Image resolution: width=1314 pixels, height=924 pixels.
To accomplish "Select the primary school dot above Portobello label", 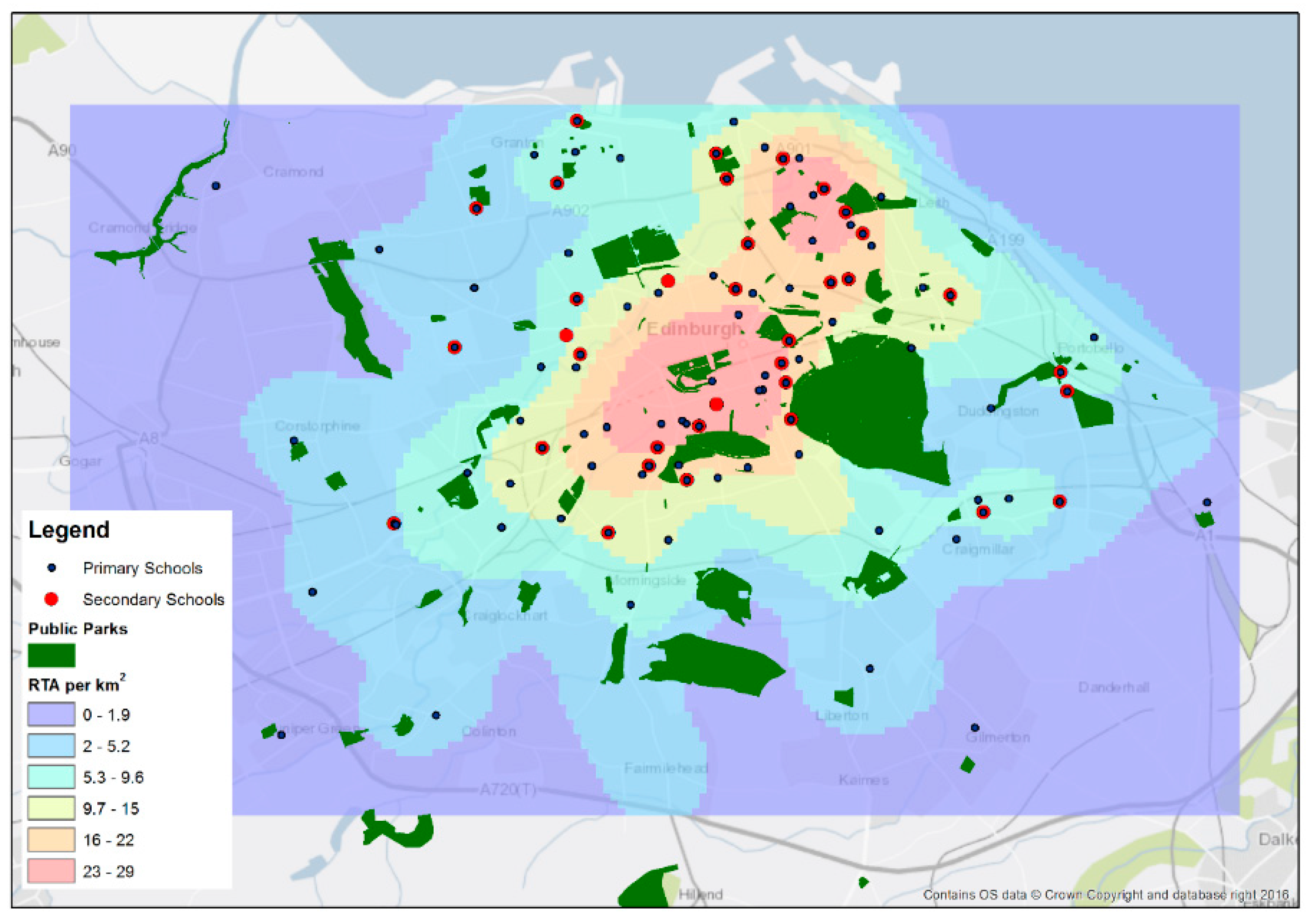I will point(1094,337).
